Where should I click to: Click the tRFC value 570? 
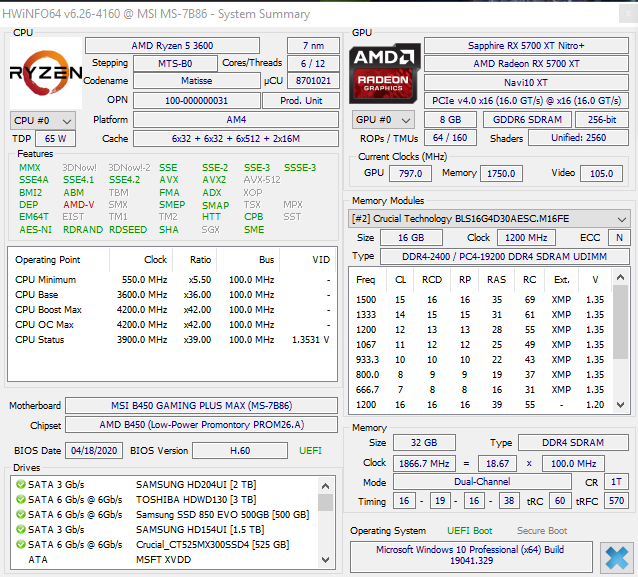(616, 501)
